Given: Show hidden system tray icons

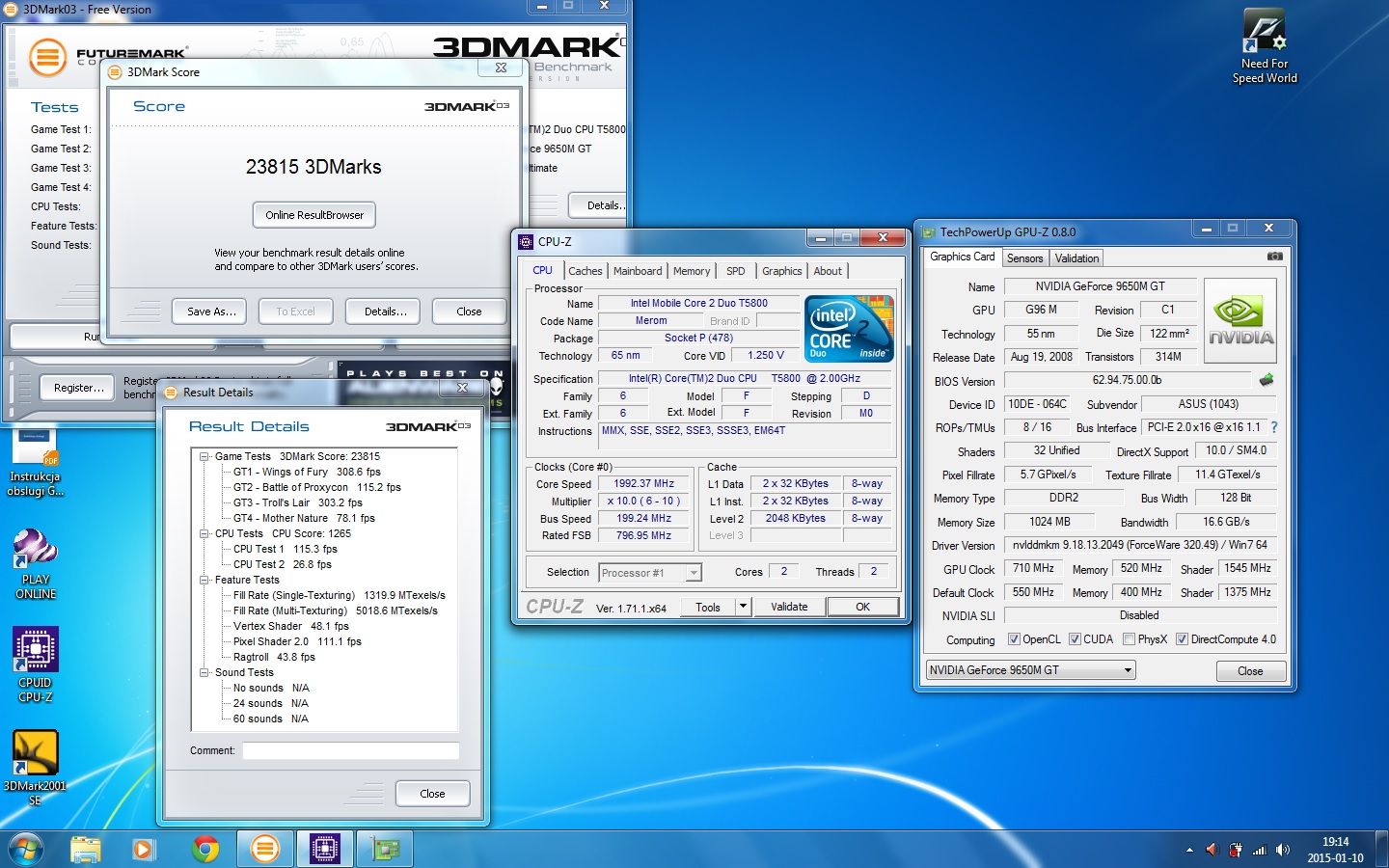Looking at the screenshot, I should [x=1189, y=850].
